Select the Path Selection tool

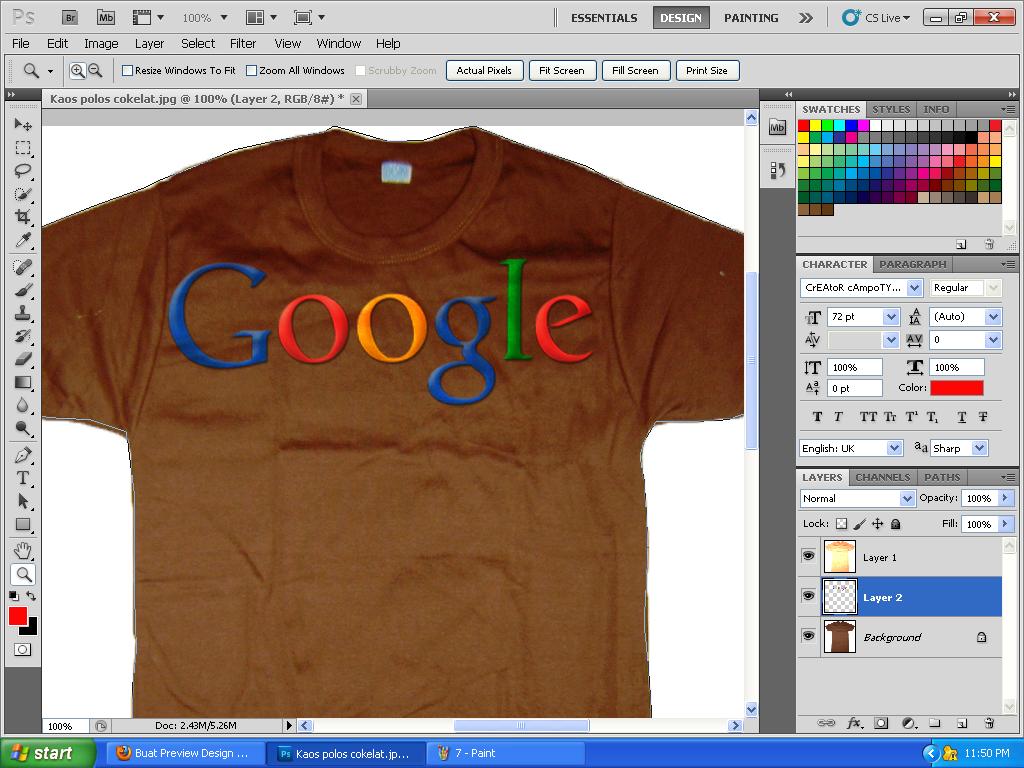point(23,501)
